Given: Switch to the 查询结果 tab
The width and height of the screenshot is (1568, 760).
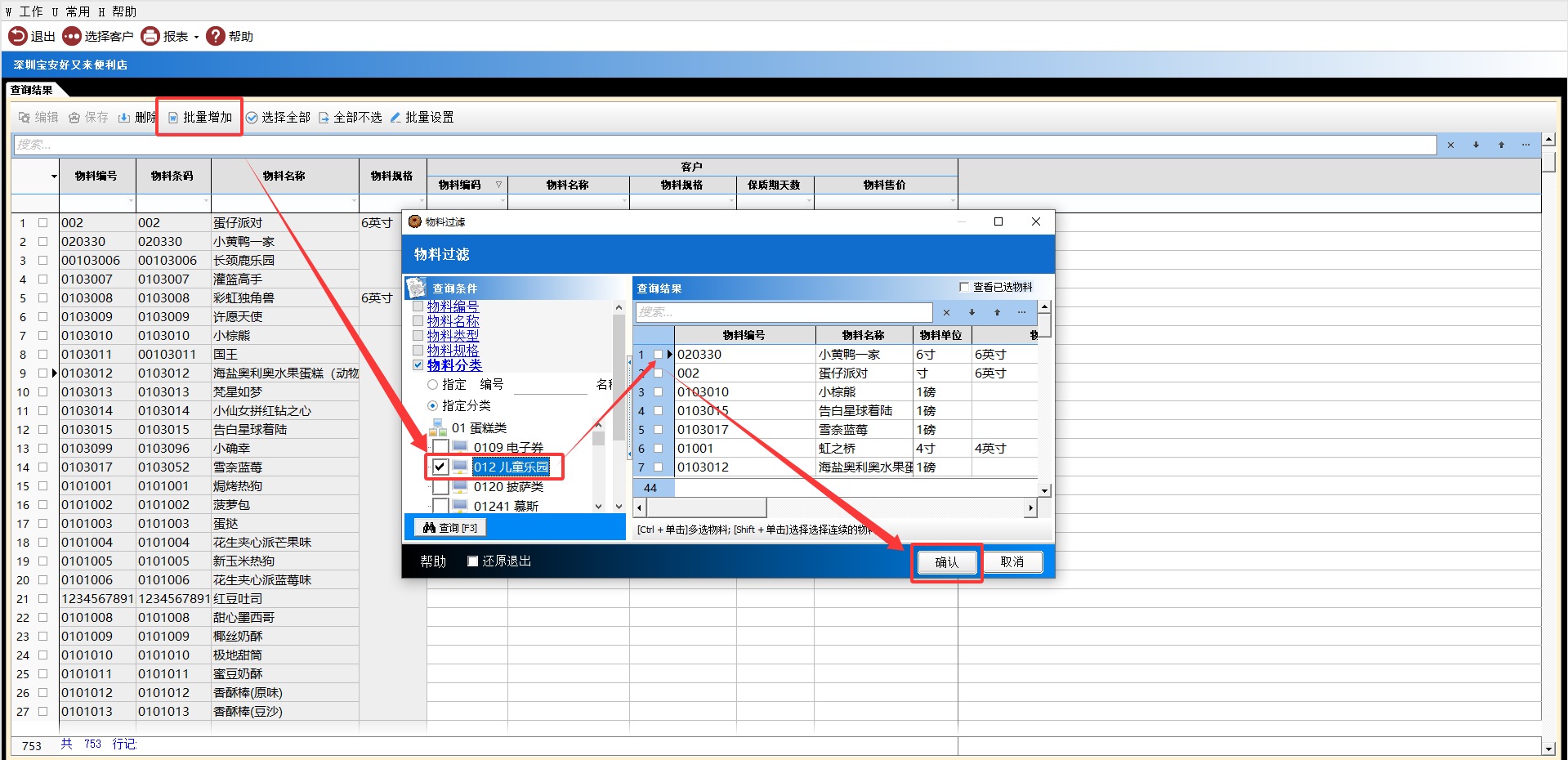Looking at the screenshot, I should point(31,90).
